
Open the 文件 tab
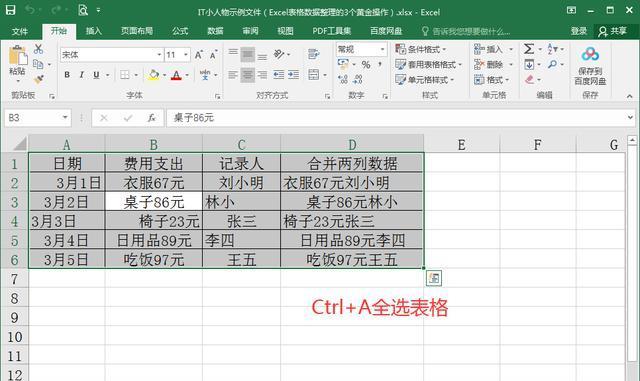tap(20, 31)
